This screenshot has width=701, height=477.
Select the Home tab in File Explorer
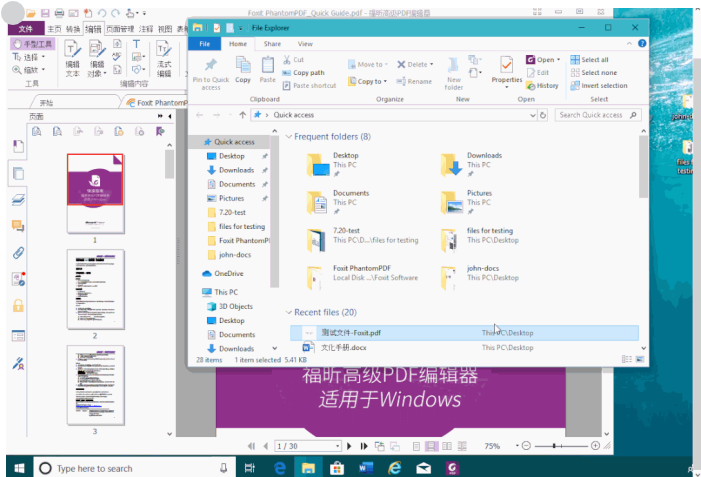coord(238,44)
